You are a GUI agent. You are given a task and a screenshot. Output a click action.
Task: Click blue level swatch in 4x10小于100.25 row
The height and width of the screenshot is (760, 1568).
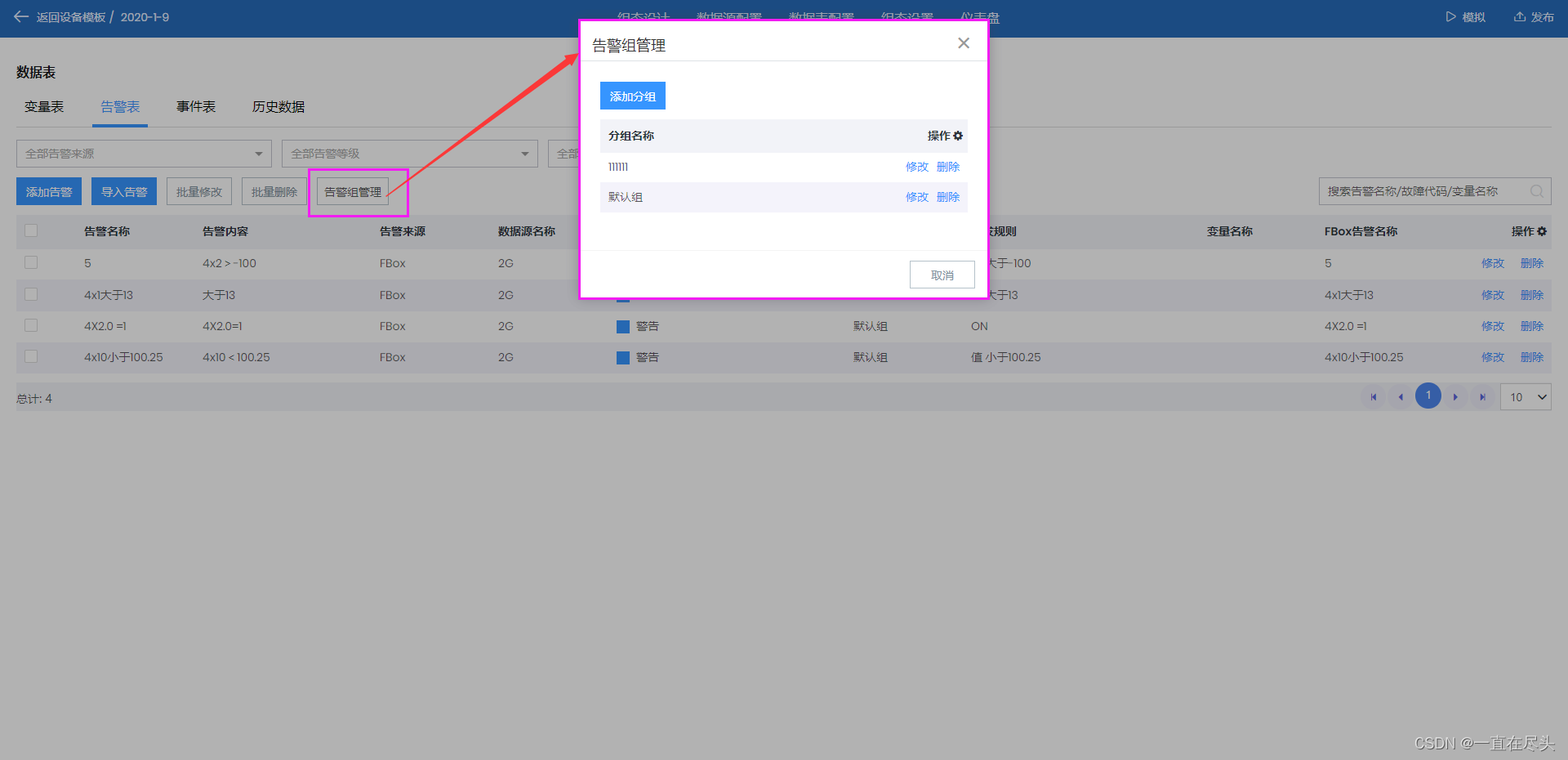coord(623,358)
